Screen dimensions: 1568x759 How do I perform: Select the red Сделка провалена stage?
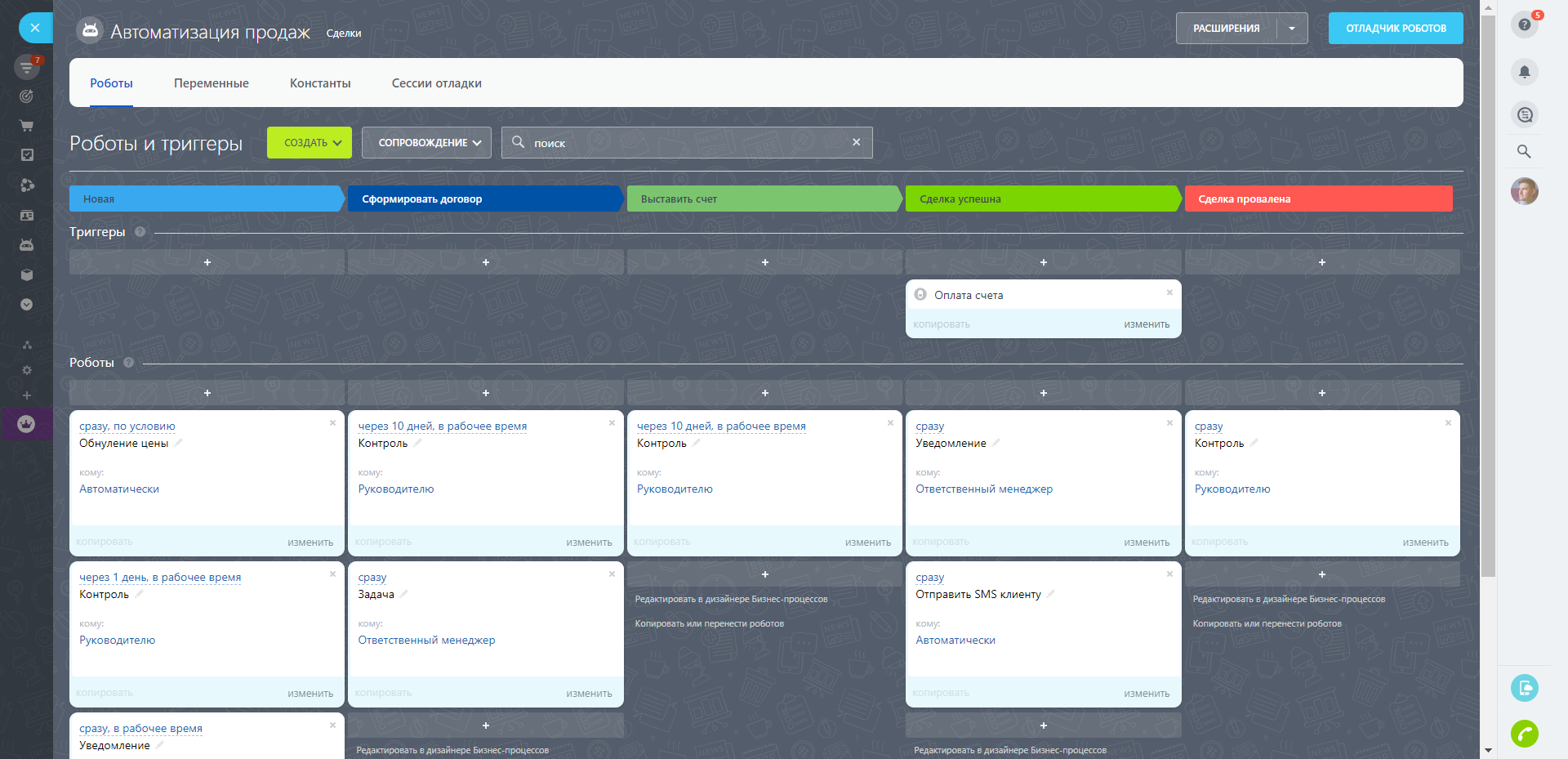coord(1317,199)
